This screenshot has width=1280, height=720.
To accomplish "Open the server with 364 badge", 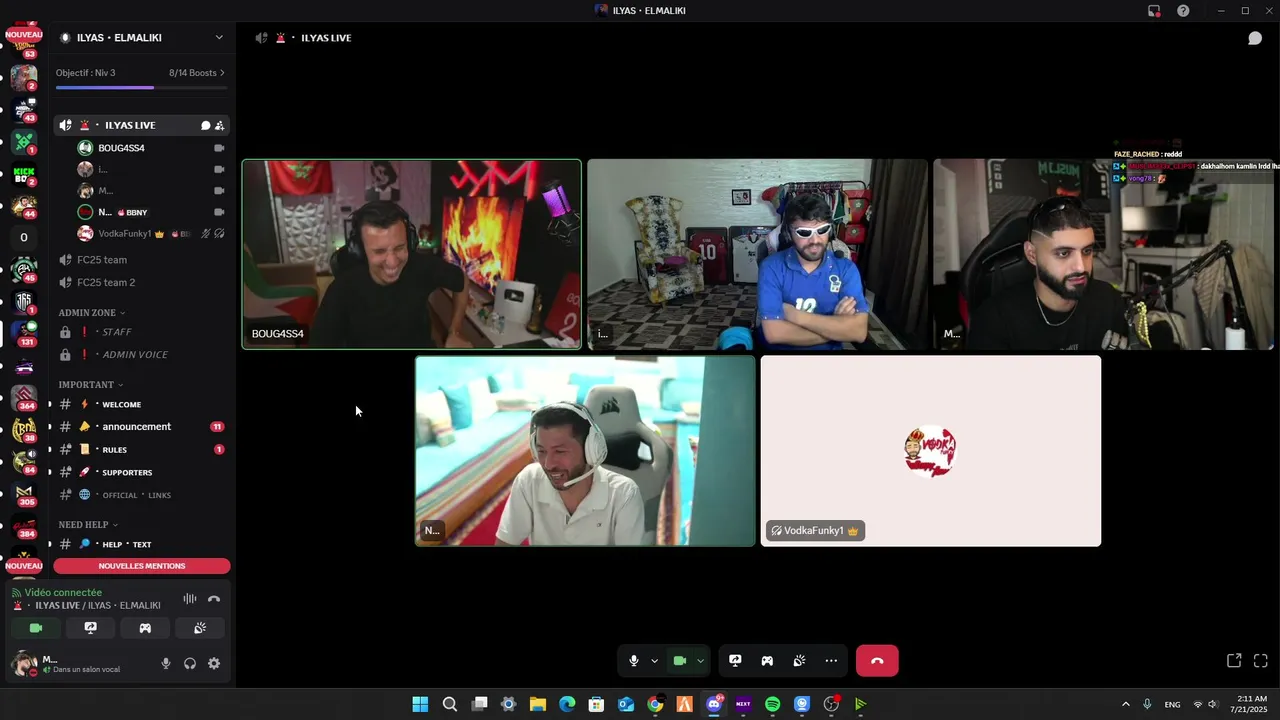I will (24, 398).
